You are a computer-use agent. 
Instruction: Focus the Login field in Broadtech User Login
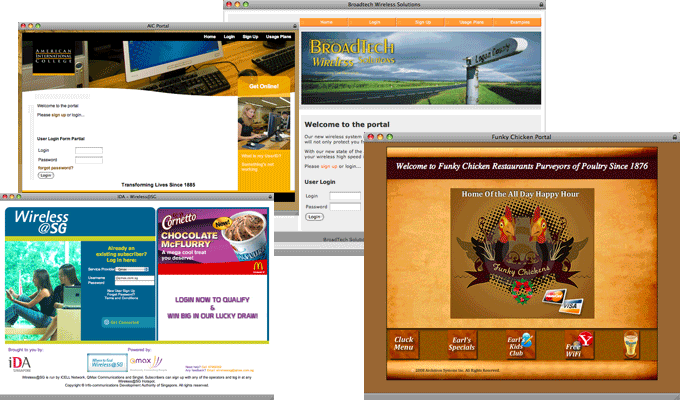tap(345, 196)
